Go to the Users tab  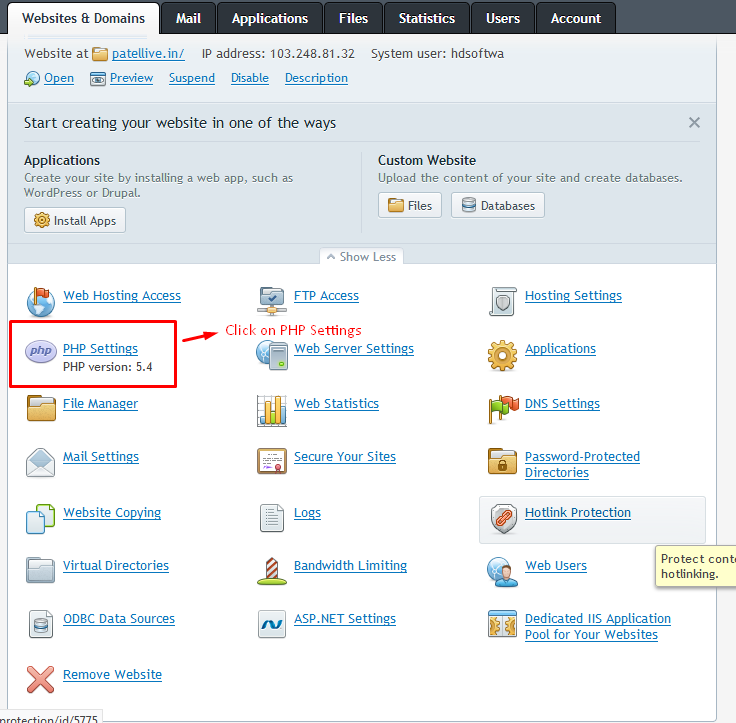click(x=502, y=18)
